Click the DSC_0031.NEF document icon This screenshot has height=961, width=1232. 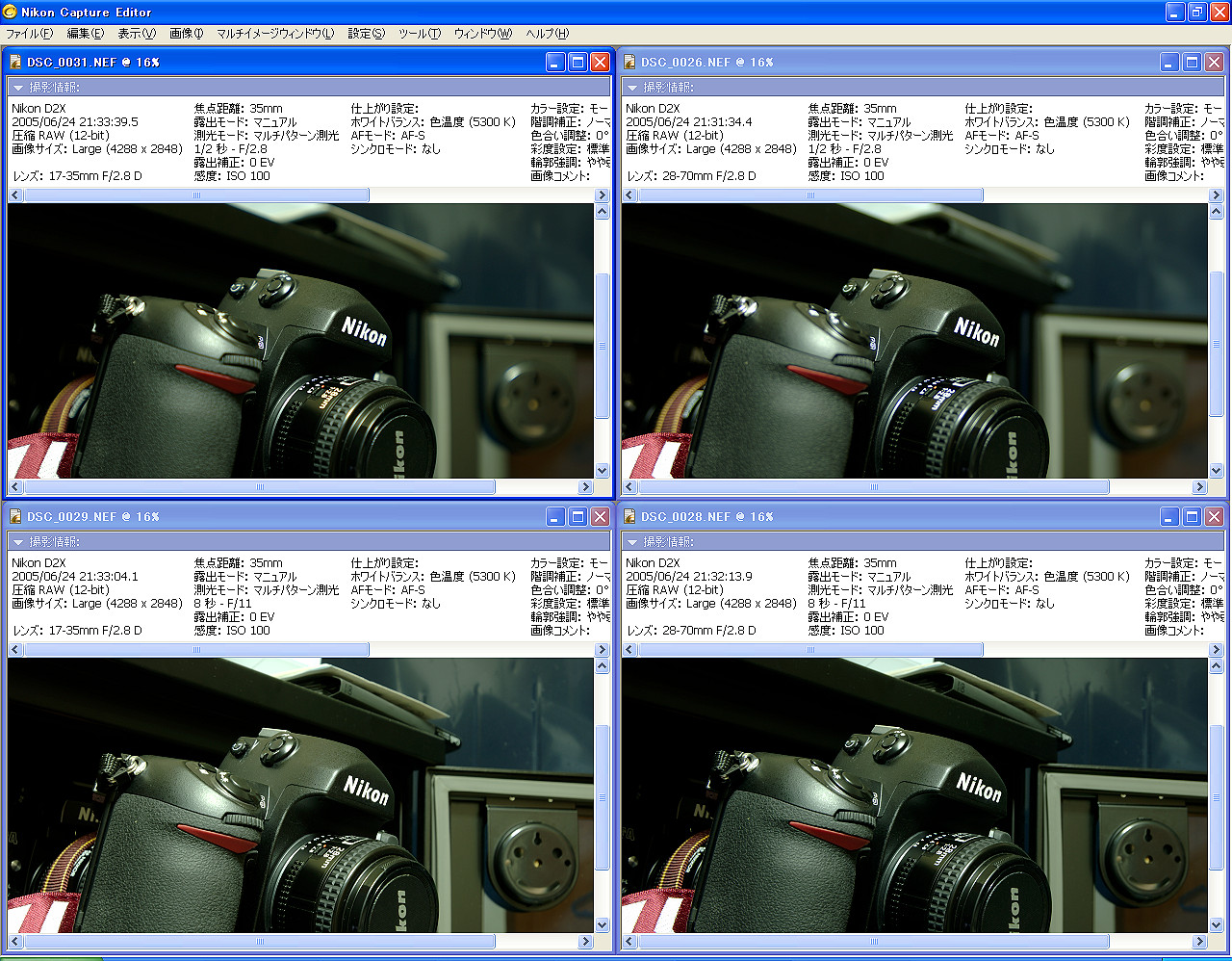point(15,62)
